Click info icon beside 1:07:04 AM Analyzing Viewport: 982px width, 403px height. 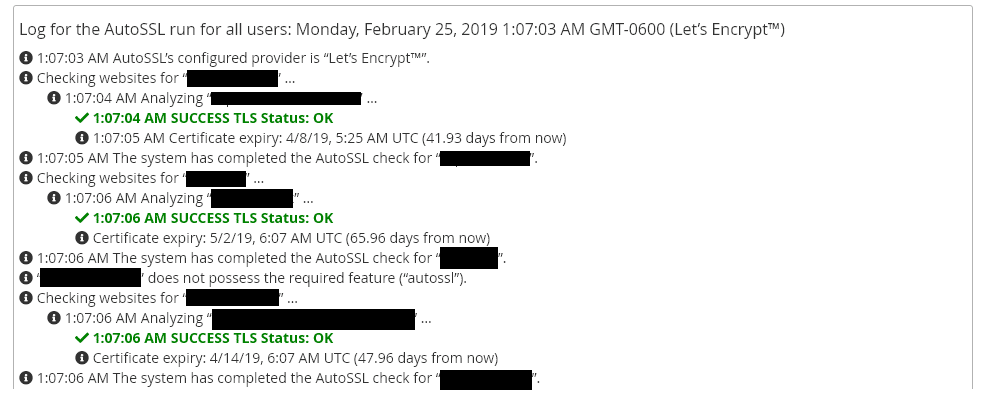click(x=54, y=98)
